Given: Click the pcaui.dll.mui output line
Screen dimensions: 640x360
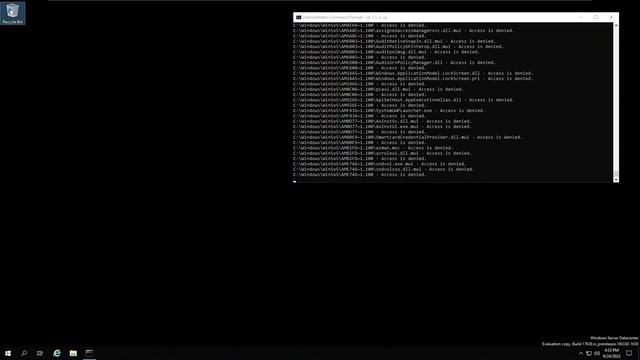Looking at the screenshot, I should pos(378,89).
